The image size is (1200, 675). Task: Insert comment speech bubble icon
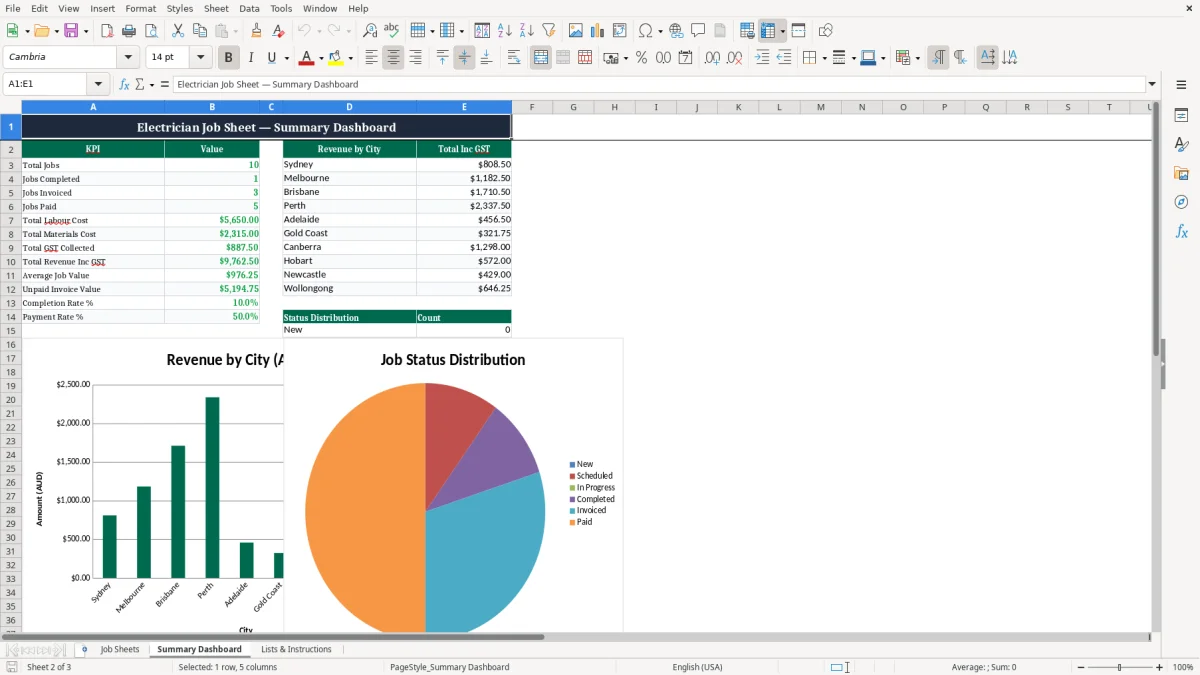(699, 31)
